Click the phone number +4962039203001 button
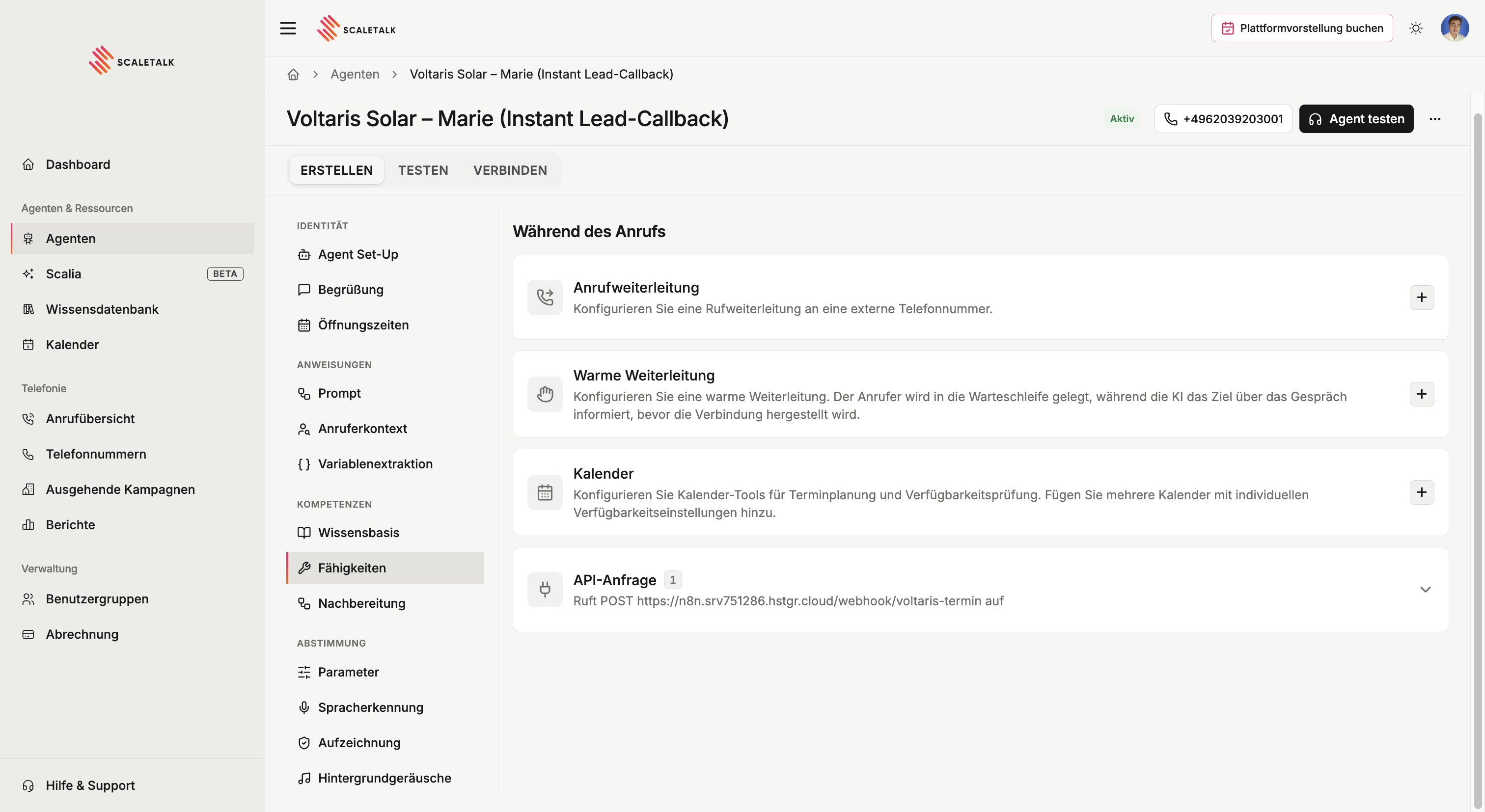 1223,119
